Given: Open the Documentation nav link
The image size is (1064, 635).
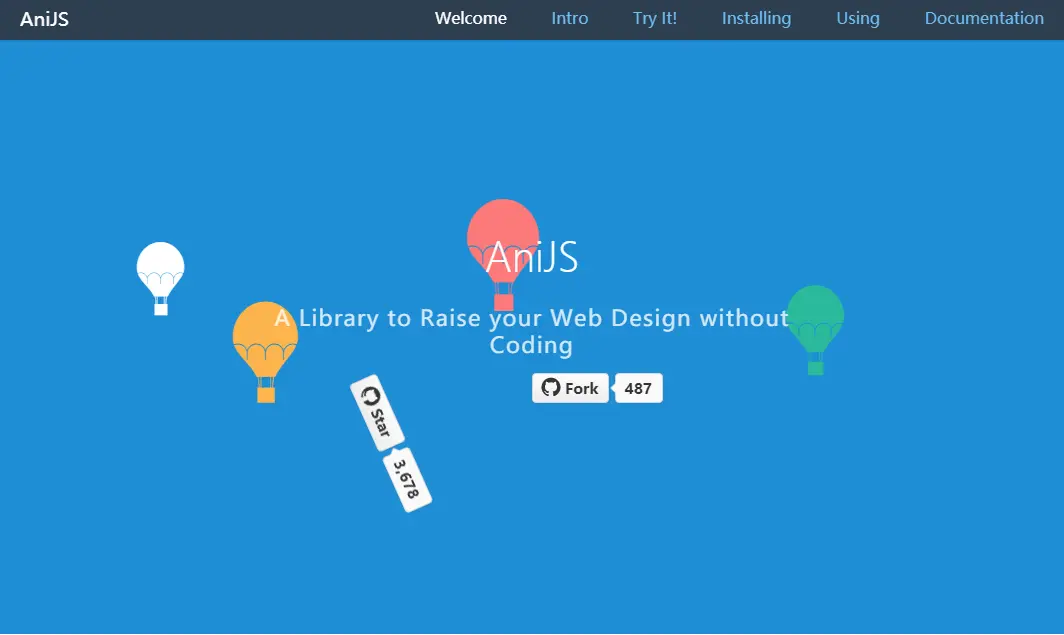Looking at the screenshot, I should click(x=984, y=18).
